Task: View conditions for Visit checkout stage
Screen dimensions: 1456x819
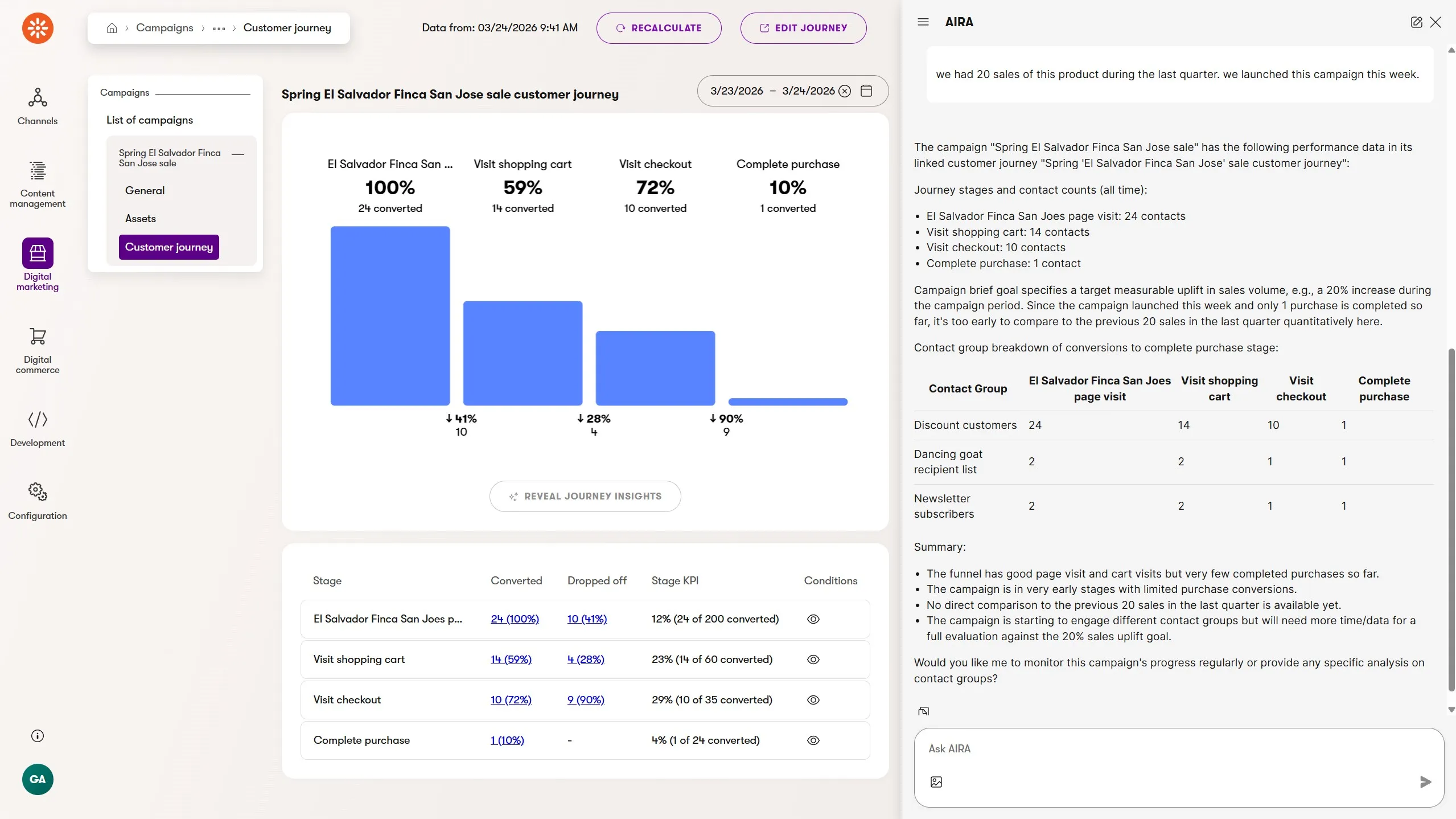Action: click(813, 699)
